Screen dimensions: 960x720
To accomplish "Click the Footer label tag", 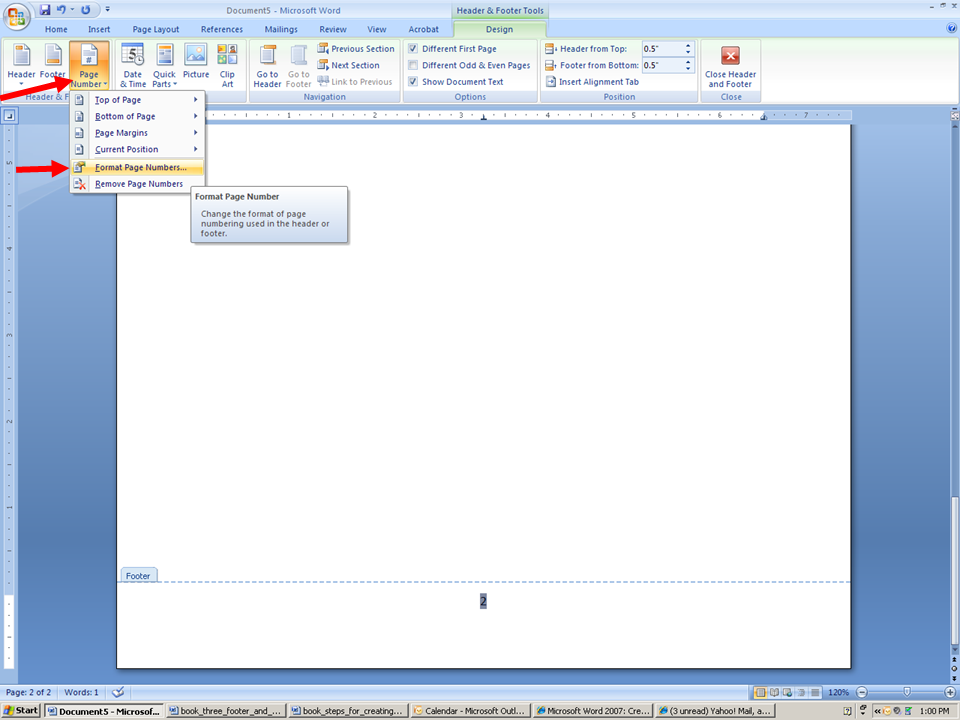I will 138,576.
